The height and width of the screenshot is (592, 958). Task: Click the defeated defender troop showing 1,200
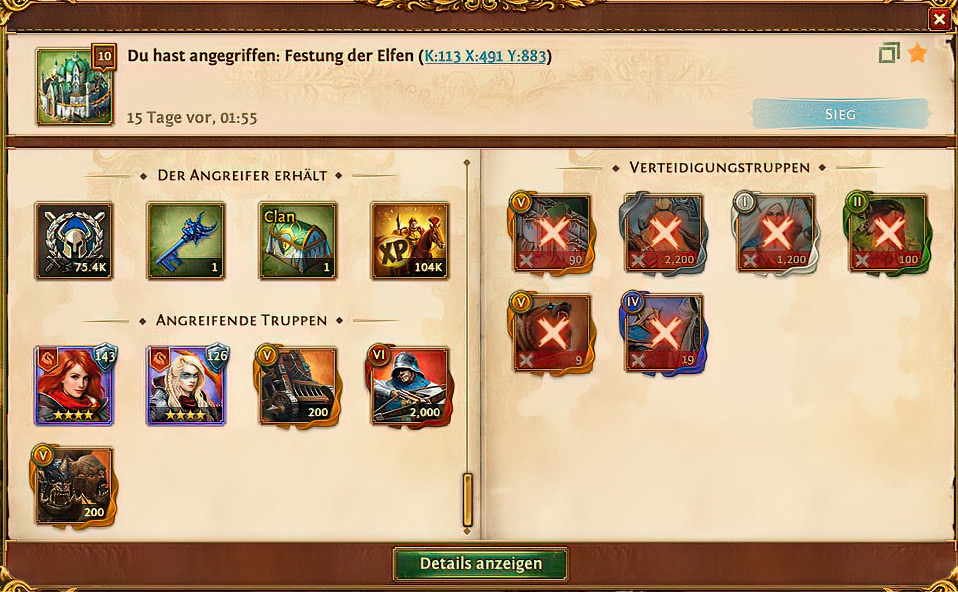[x=776, y=233]
